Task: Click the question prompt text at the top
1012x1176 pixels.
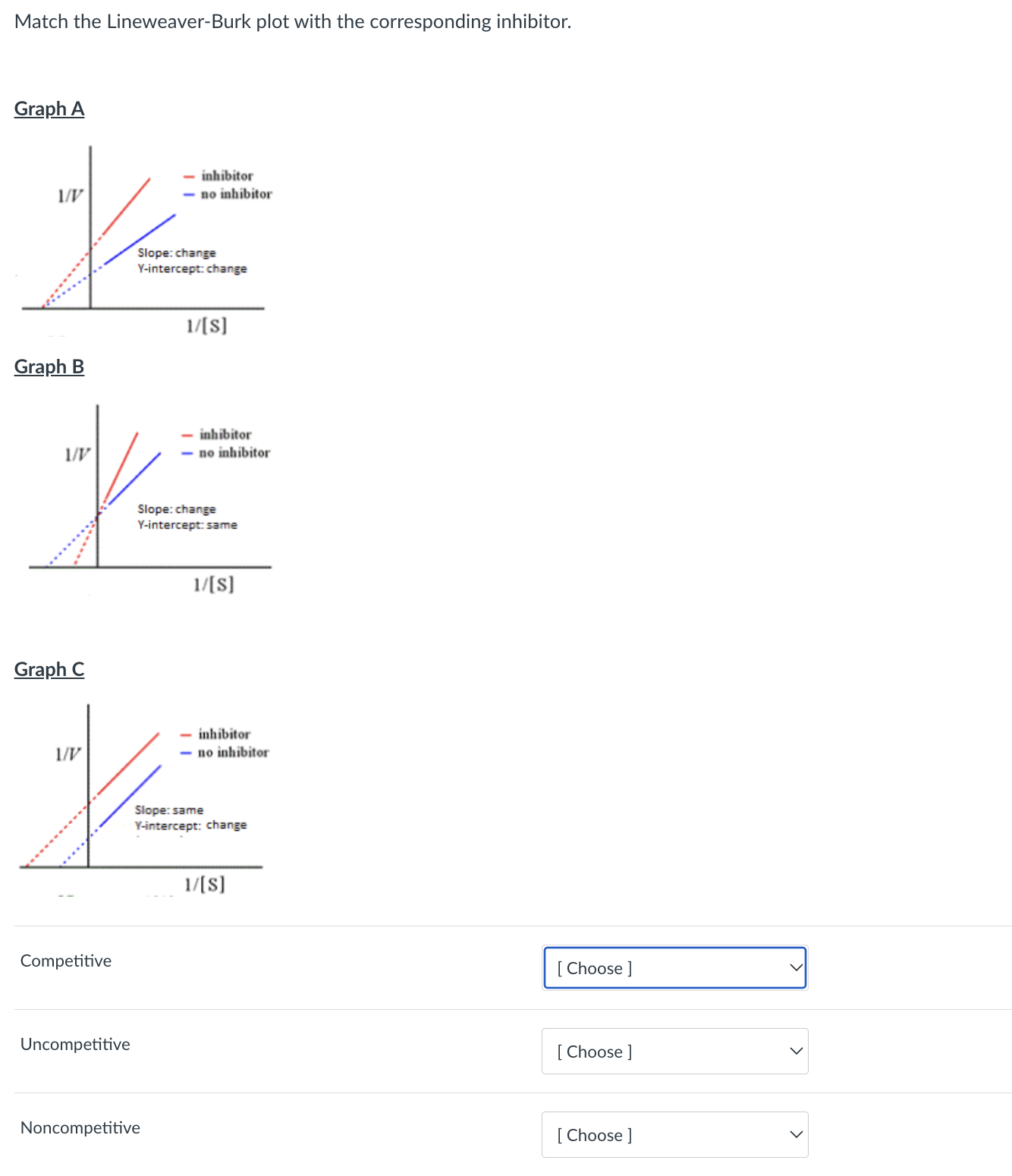Action: click(x=292, y=21)
